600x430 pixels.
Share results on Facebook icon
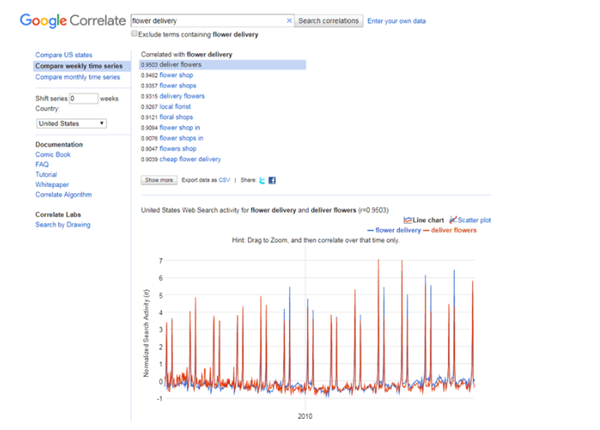tap(272, 180)
